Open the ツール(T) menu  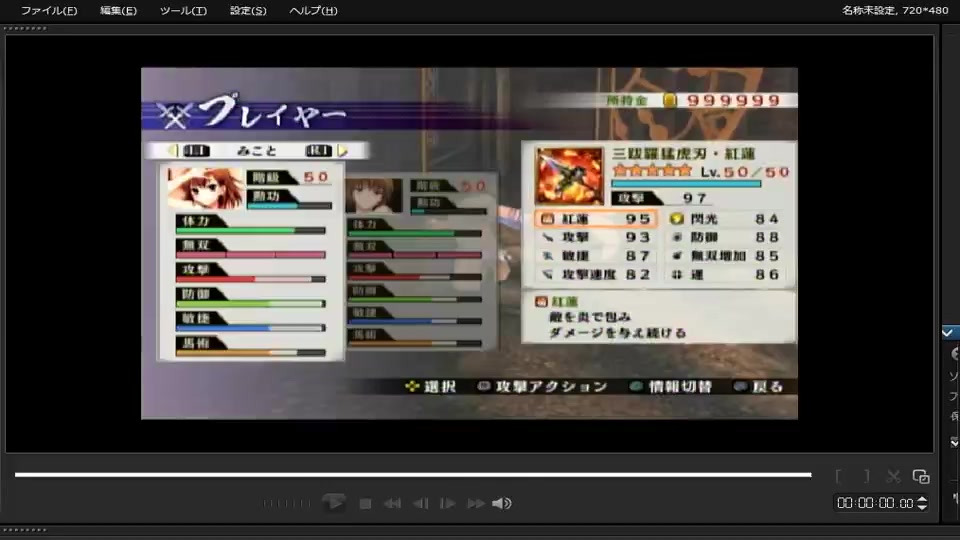[183, 10]
